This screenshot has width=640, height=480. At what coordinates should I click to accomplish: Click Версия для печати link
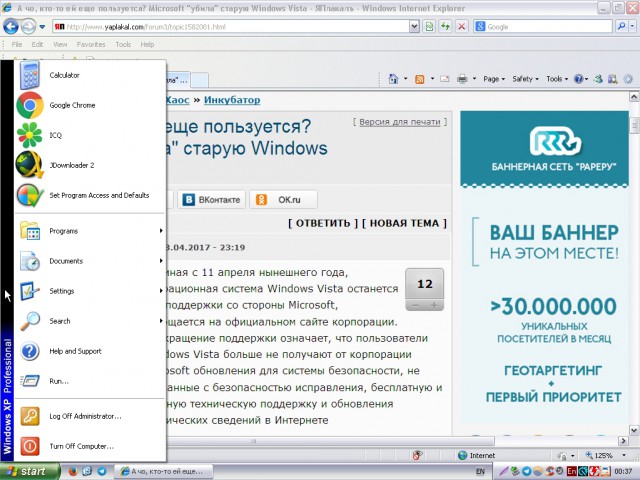400,122
